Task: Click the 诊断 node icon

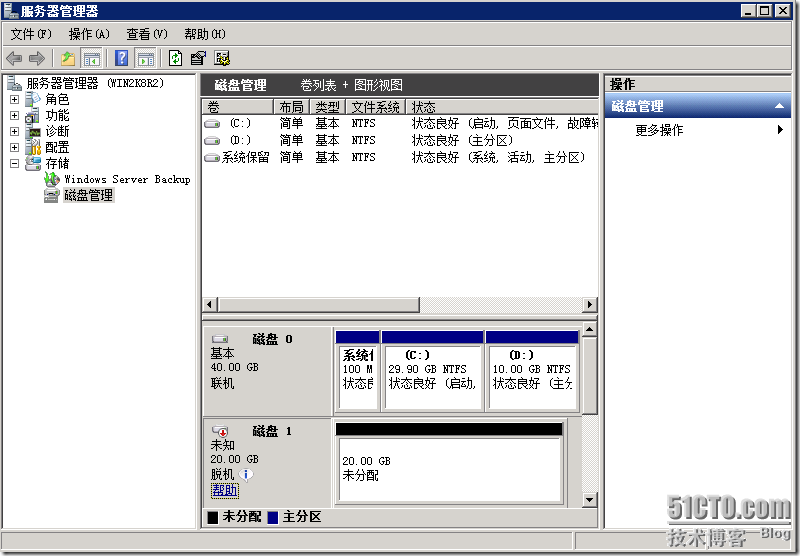Action: (x=33, y=131)
